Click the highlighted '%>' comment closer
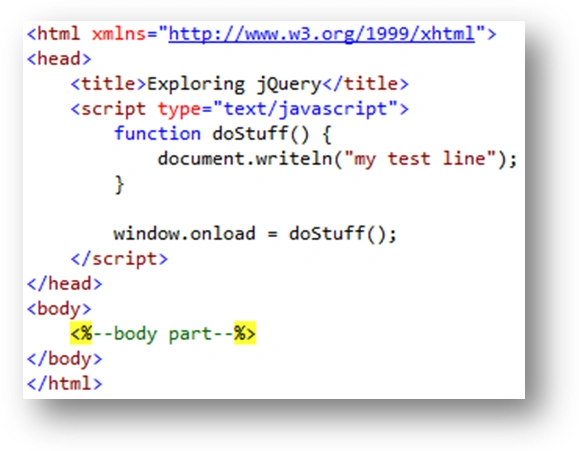The height and width of the screenshot is (451, 579). 245,334
